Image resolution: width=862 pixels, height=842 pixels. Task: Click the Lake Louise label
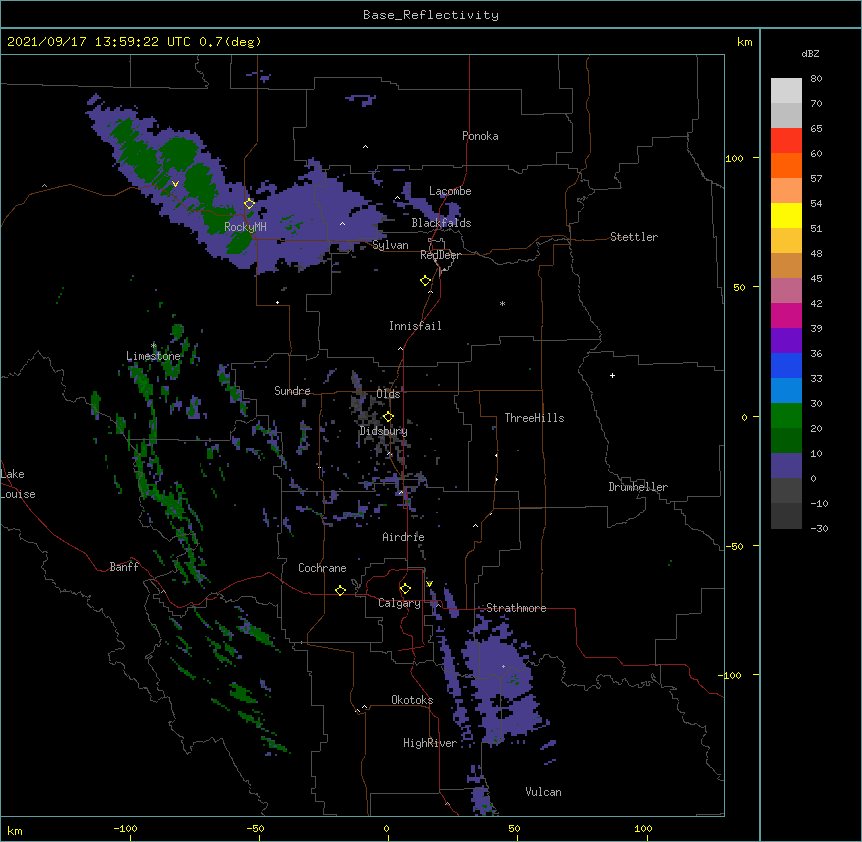pos(18,484)
